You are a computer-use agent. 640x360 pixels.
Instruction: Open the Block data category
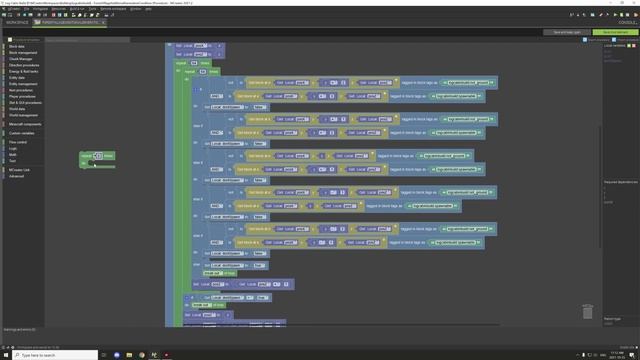(x=17, y=47)
